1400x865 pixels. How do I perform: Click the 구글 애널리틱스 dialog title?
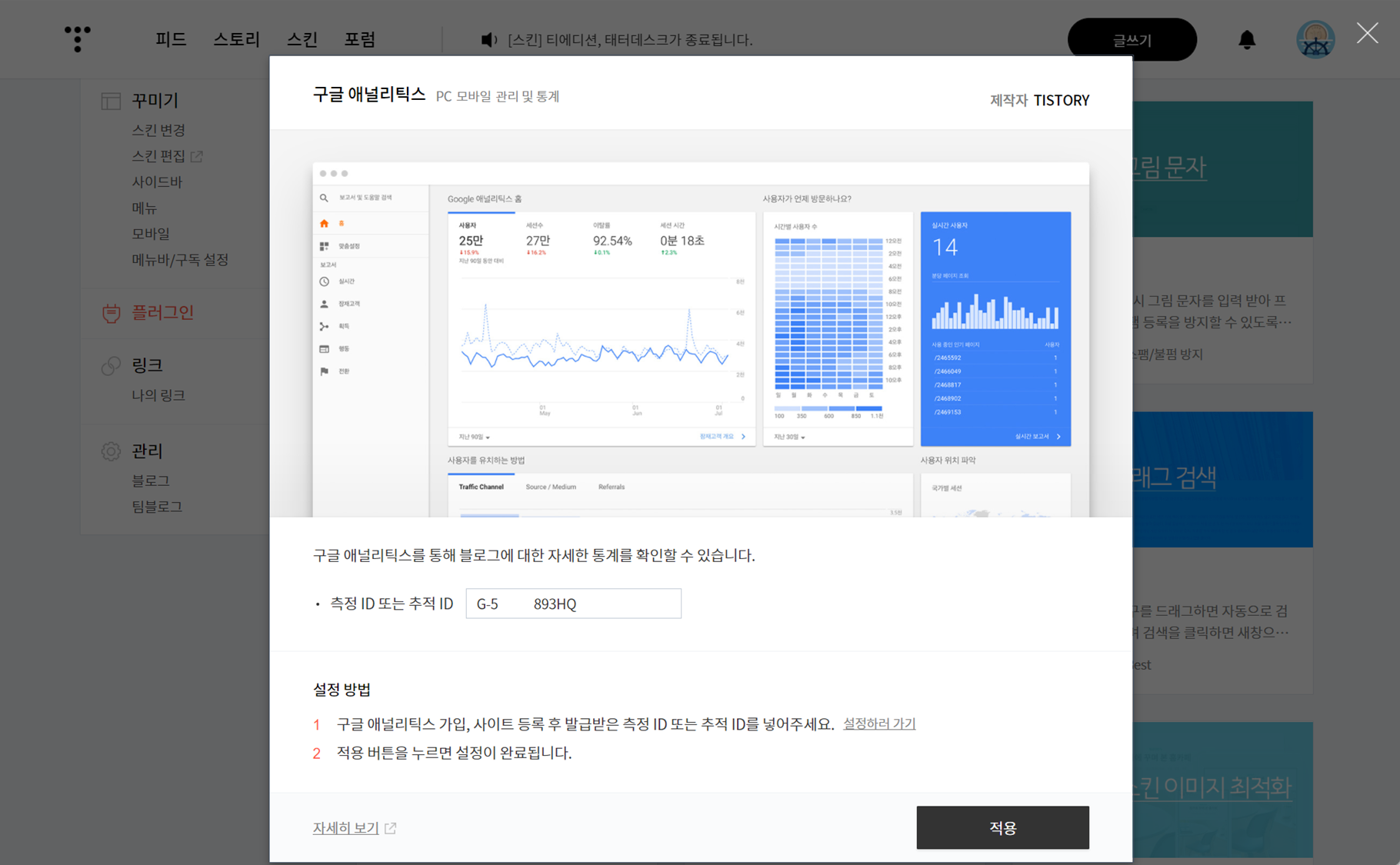click(x=369, y=95)
